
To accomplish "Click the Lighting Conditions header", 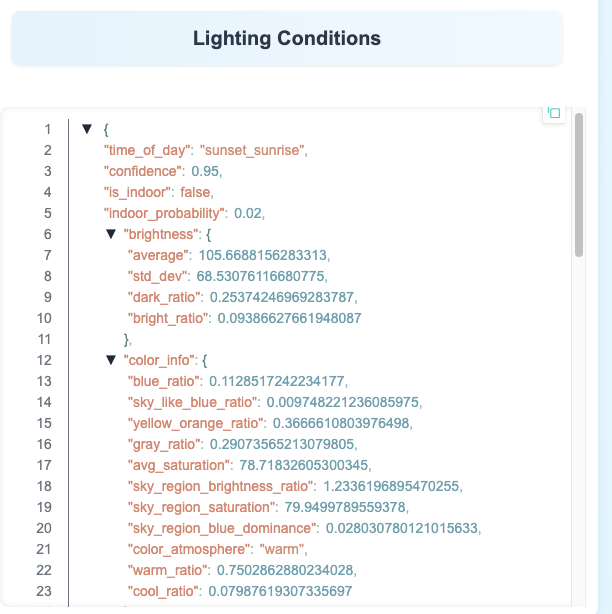I will pyautogui.click(x=287, y=39).
